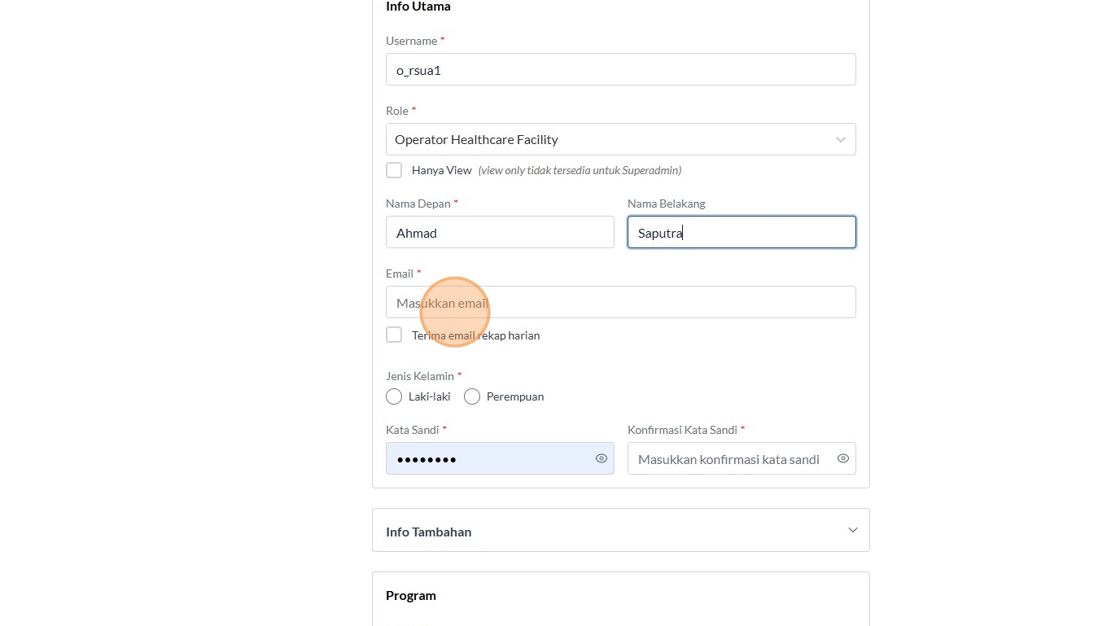Show password in Kata Sandi field

click(x=601, y=459)
